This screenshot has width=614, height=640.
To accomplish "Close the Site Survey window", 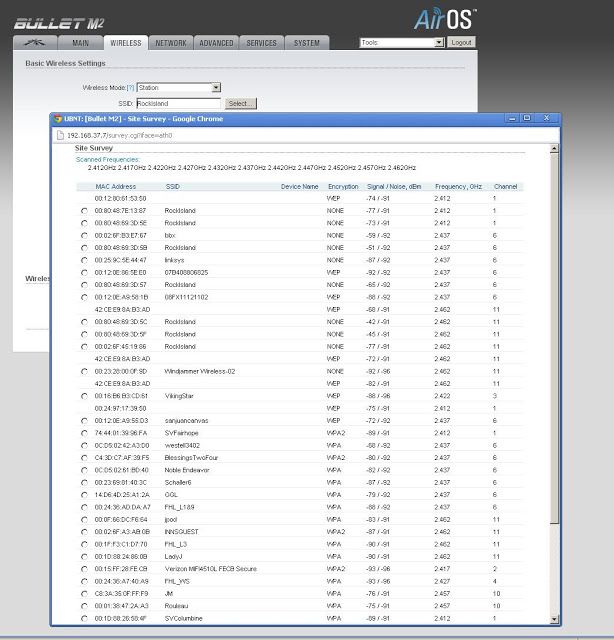I will 546,118.
